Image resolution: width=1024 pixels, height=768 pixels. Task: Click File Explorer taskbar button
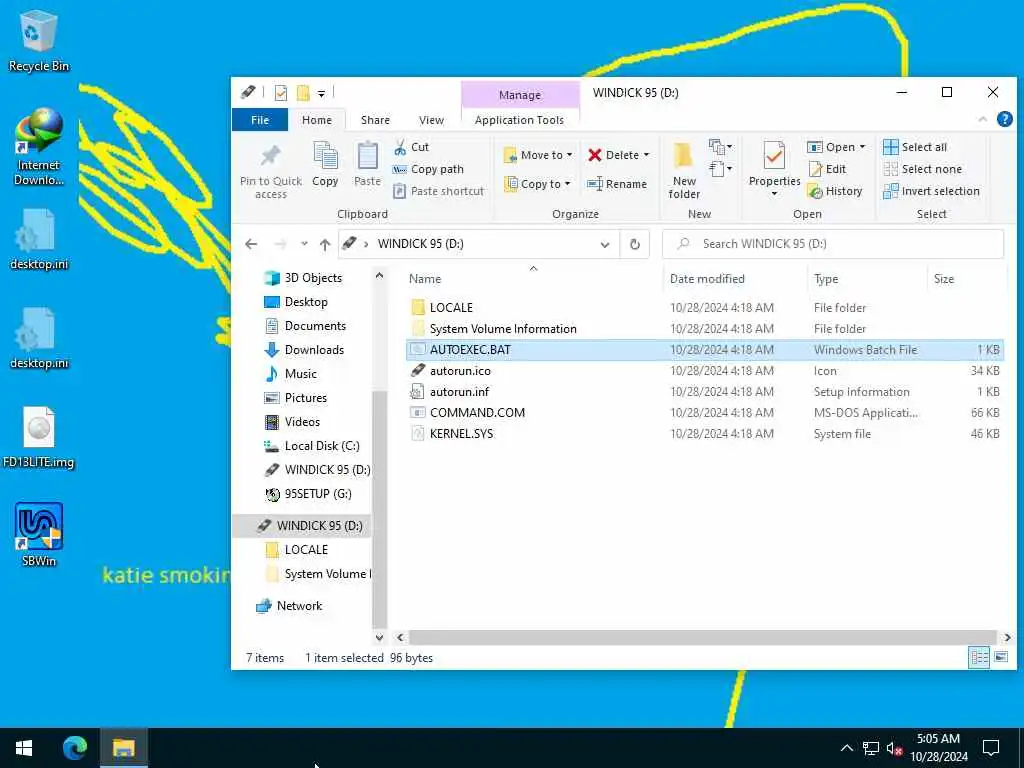pyautogui.click(x=123, y=748)
